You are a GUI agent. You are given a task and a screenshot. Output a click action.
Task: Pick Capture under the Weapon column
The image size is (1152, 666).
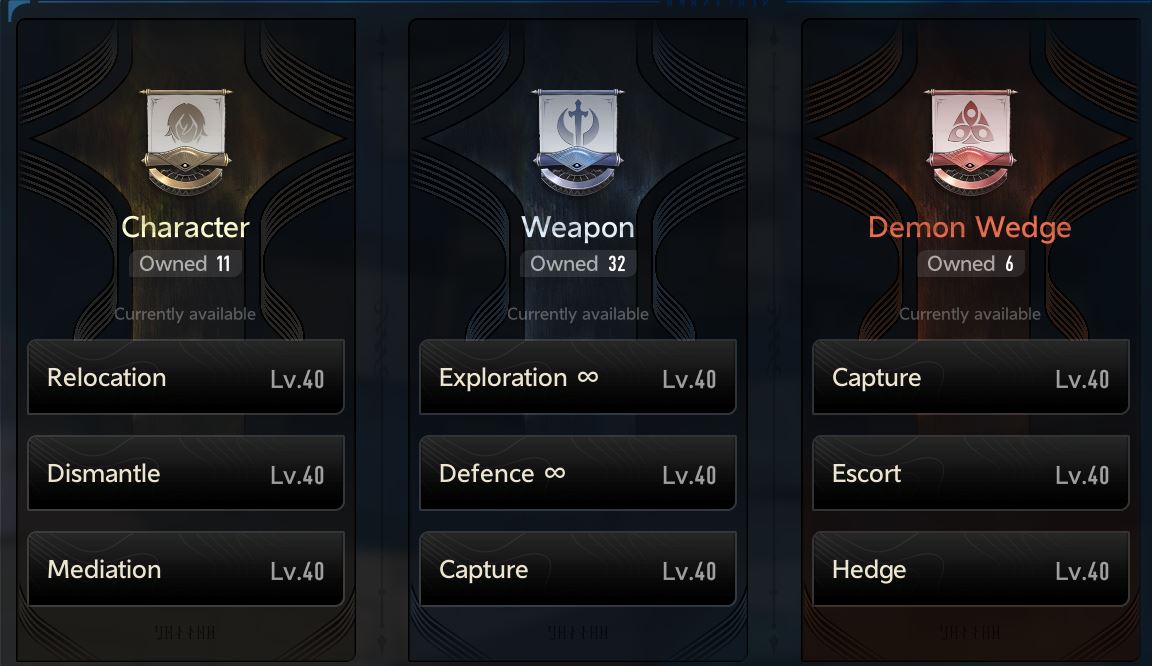(577, 569)
